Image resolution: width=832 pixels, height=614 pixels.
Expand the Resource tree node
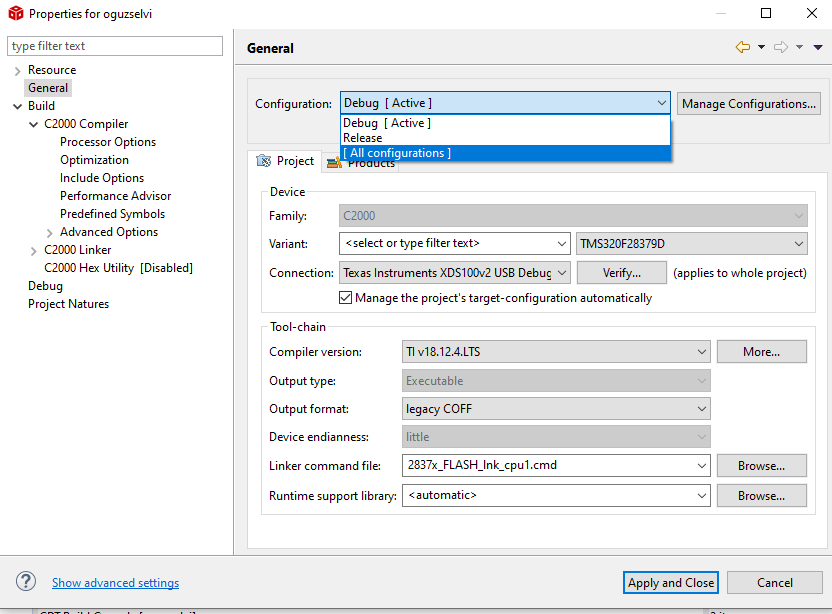(x=18, y=70)
